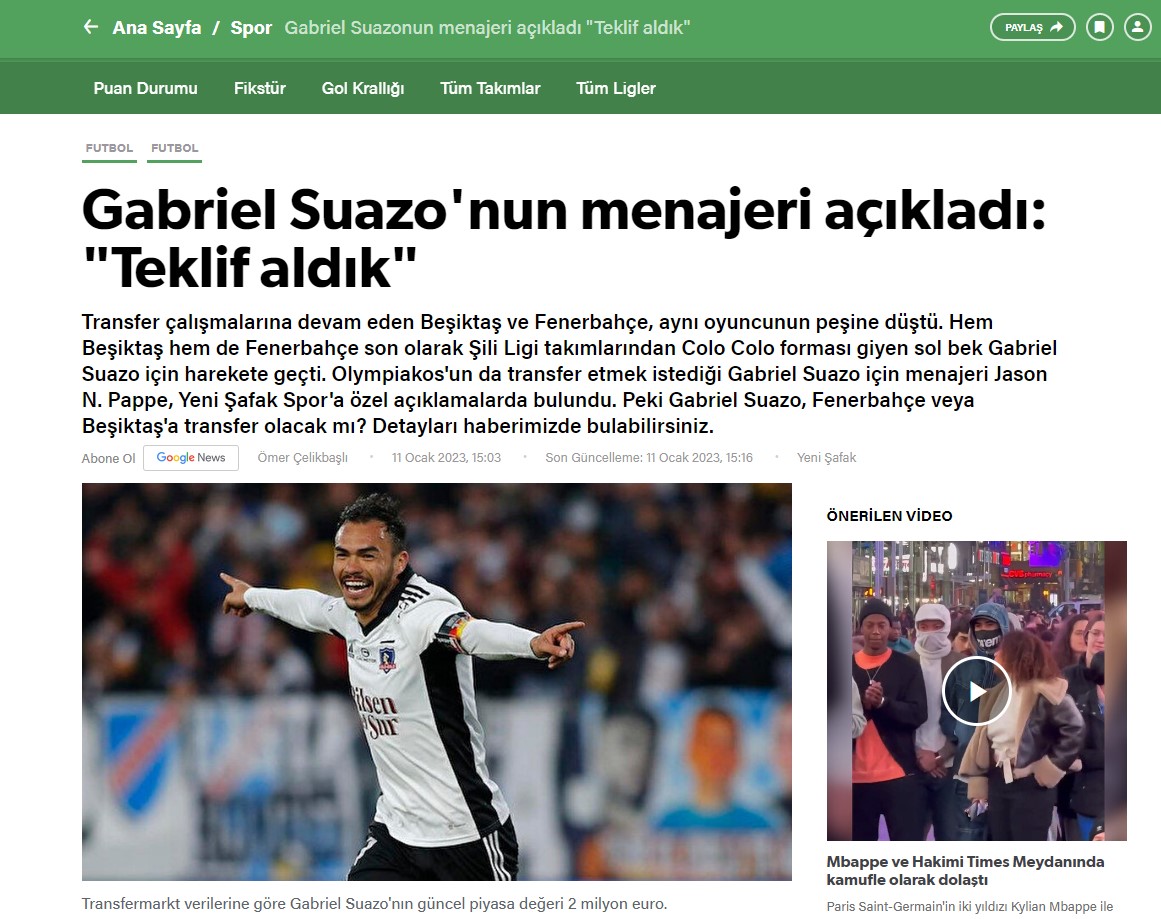Open the Gabriel Suazo article photo
The width and height of the screenshot is (1161, 919).
coord(437,681)
